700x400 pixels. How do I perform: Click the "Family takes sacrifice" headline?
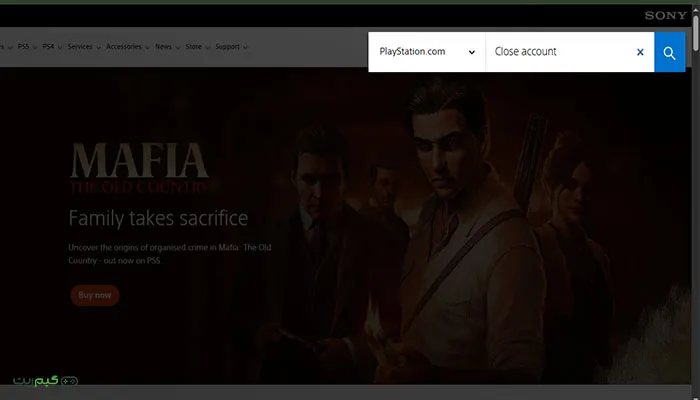(158, 218)
